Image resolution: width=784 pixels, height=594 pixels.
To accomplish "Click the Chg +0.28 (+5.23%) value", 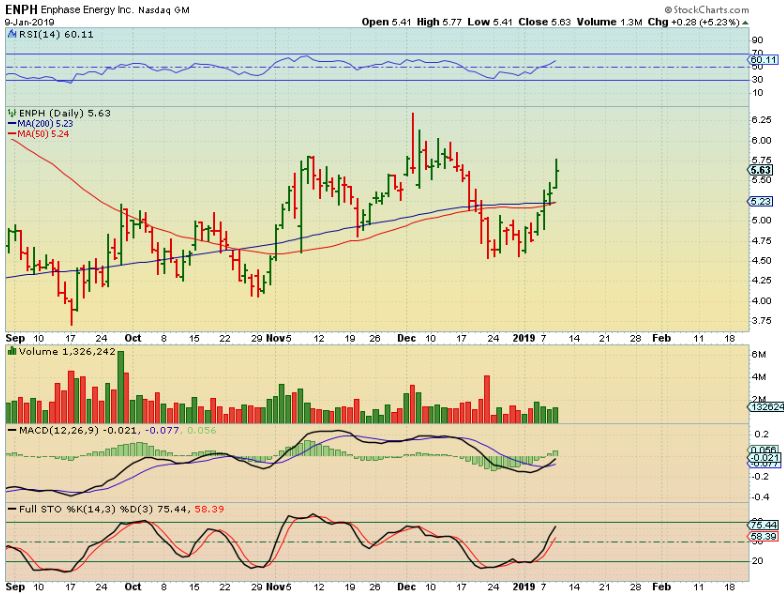I will tap(694, 22).
